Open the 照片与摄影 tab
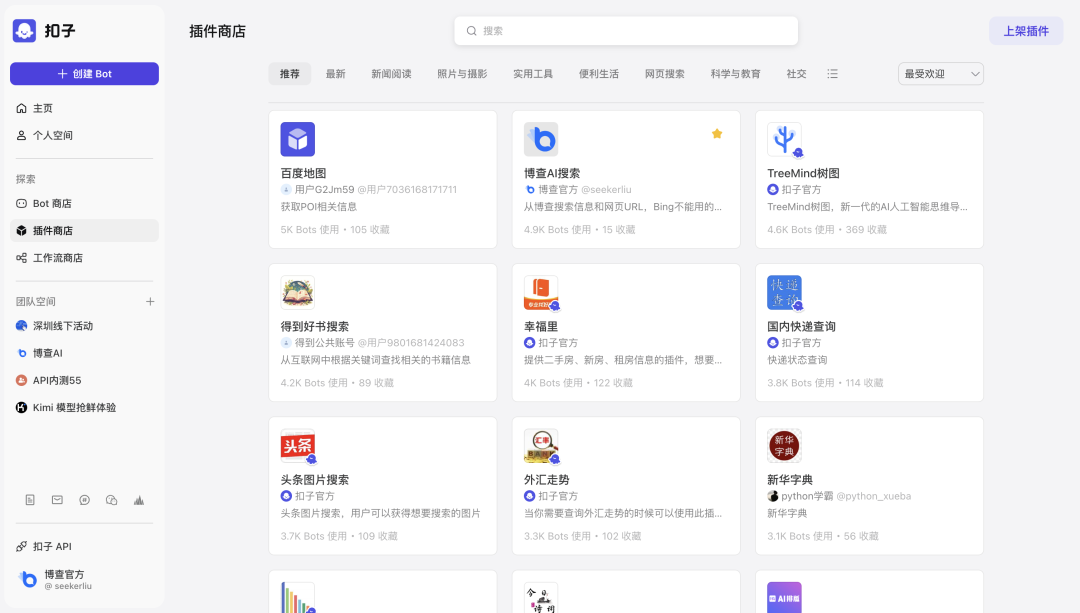Image resolution: width=1080 pixels, height=613 pixels. (x=462, y=74)
